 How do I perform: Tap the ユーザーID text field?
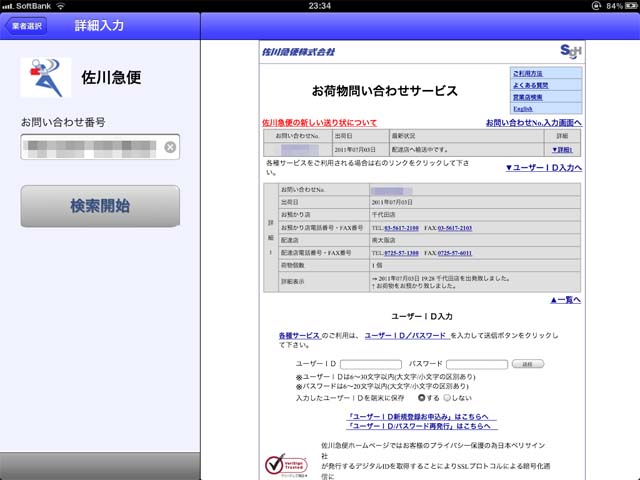point(371,364)
